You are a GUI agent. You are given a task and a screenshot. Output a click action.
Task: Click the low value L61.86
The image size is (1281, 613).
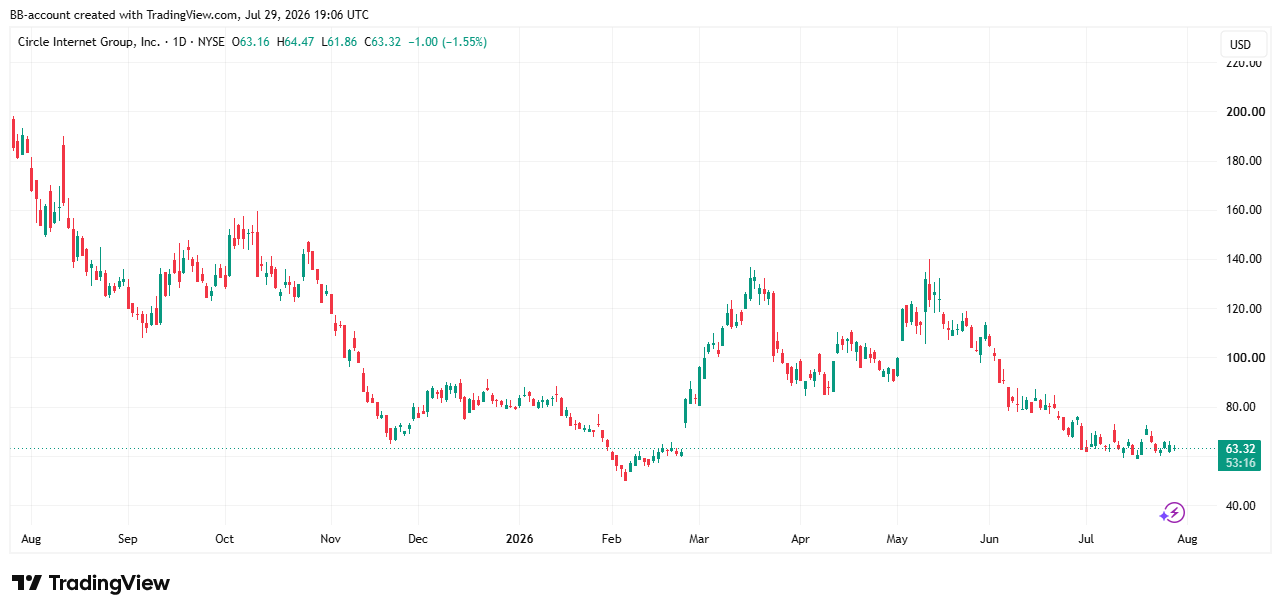[x=338, y=42]
